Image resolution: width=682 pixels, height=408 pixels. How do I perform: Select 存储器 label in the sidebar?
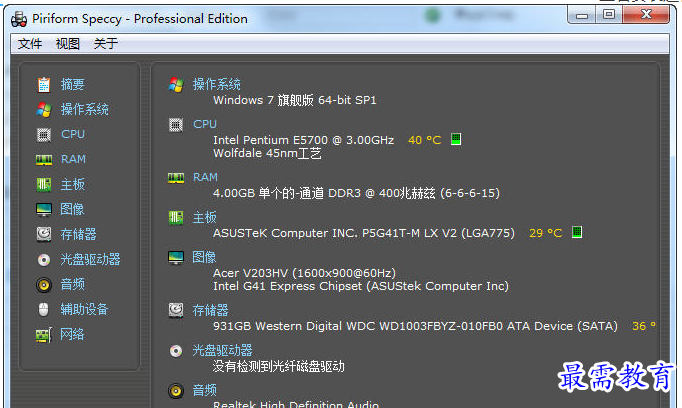coord(78,234)
